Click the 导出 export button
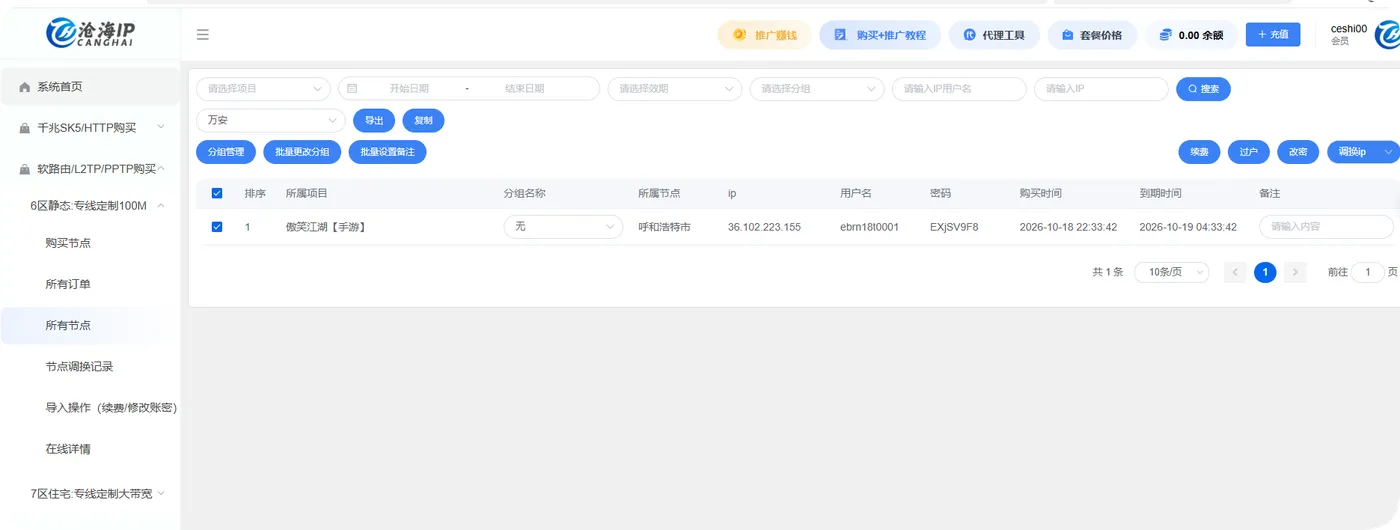1400x530 pixels. (374, 120)
